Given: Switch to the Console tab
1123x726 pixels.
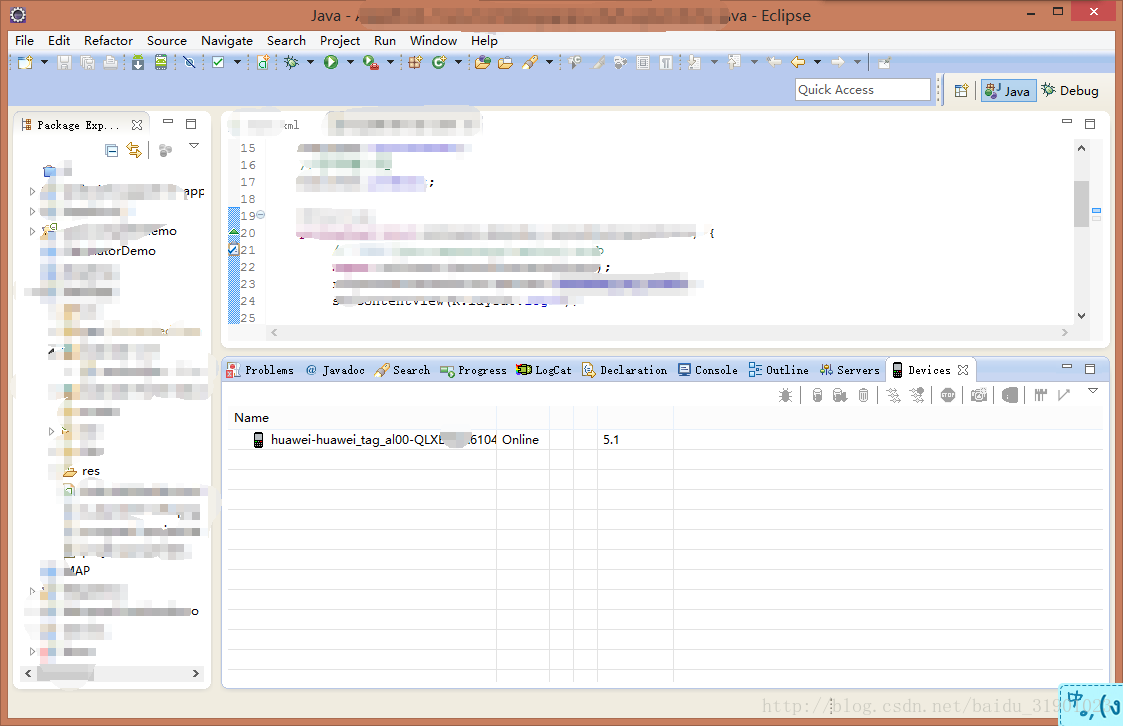Looking at the screenshot, I should (x=708, y=370).
